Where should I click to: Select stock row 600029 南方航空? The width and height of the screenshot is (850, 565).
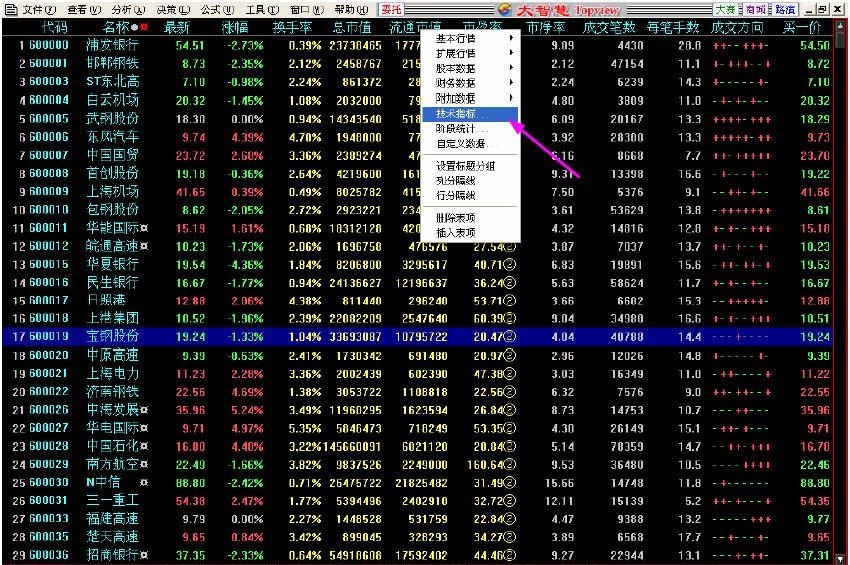419,465
